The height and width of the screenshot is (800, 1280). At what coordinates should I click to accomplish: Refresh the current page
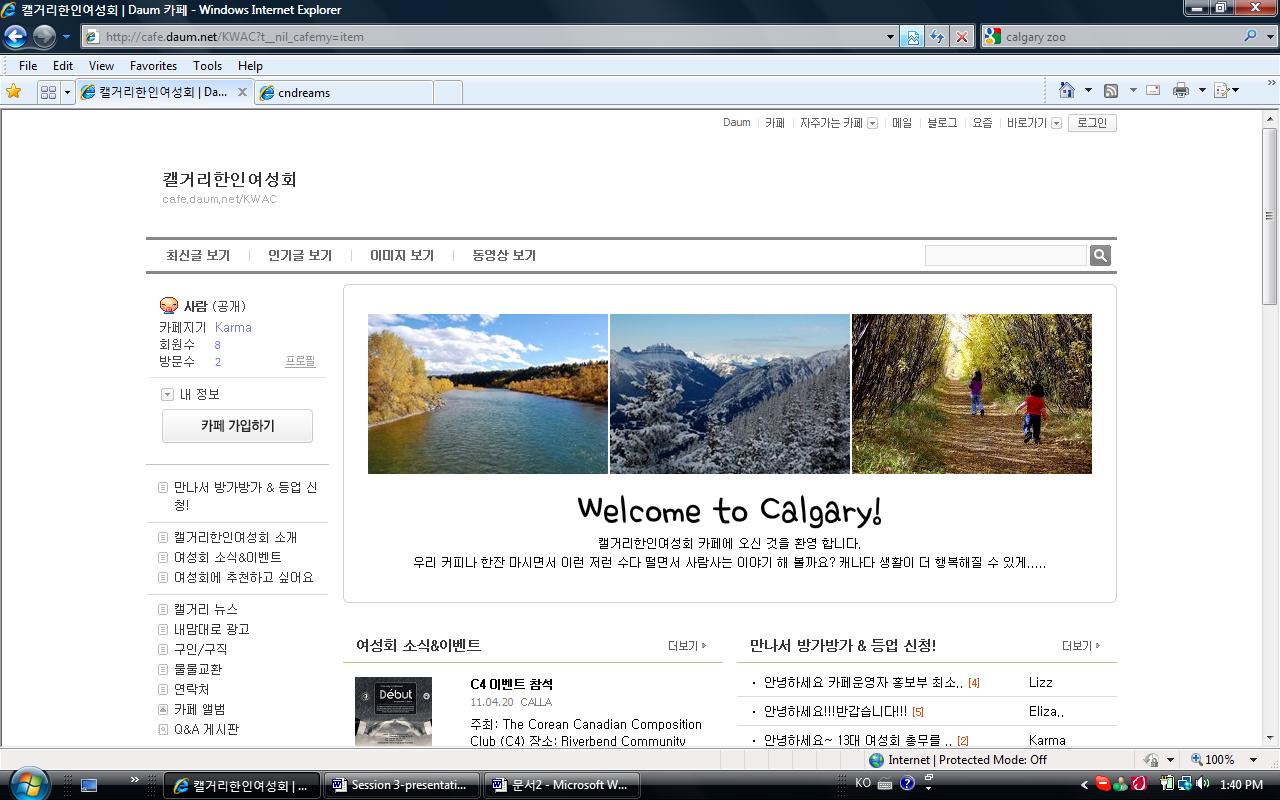pyautogui.click(x=937, y=37)
